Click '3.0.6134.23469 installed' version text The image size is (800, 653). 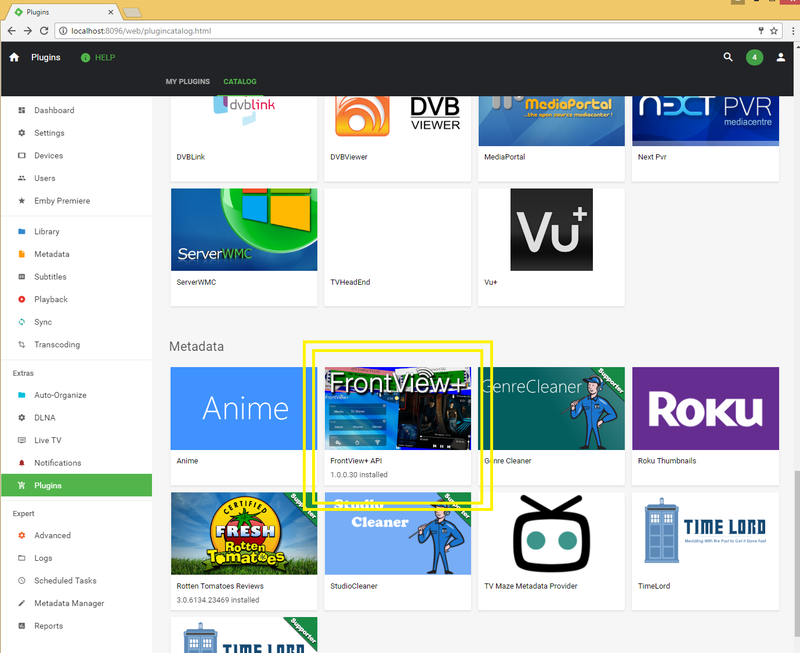tap(218, 600)
